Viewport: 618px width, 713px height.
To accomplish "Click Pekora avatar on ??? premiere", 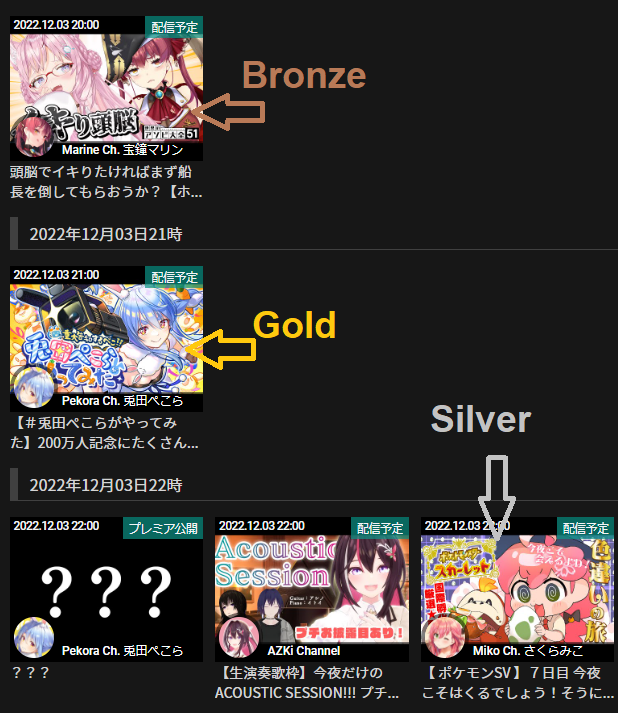I will pyautogui.click(x=34, y=638).
